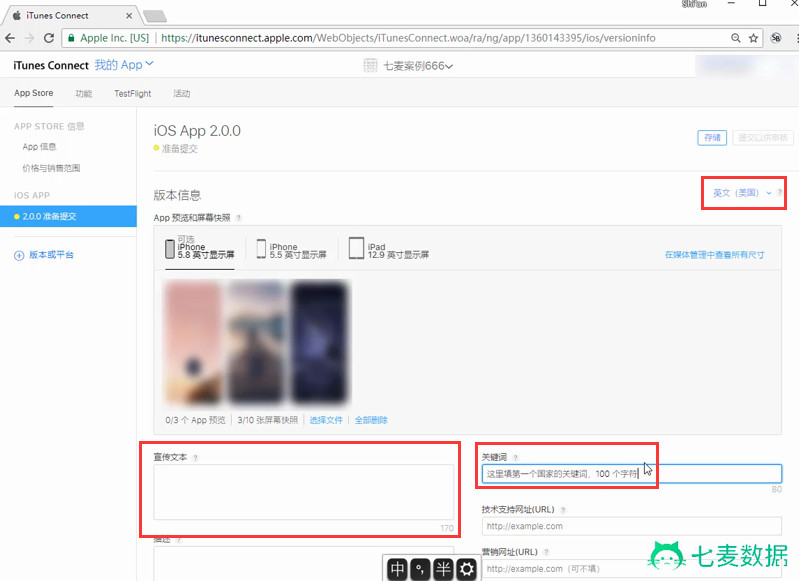Reload the iTunes Connect page
Image resolution: width=799 pixels, height=581 pixels.
tap(49, 38)
